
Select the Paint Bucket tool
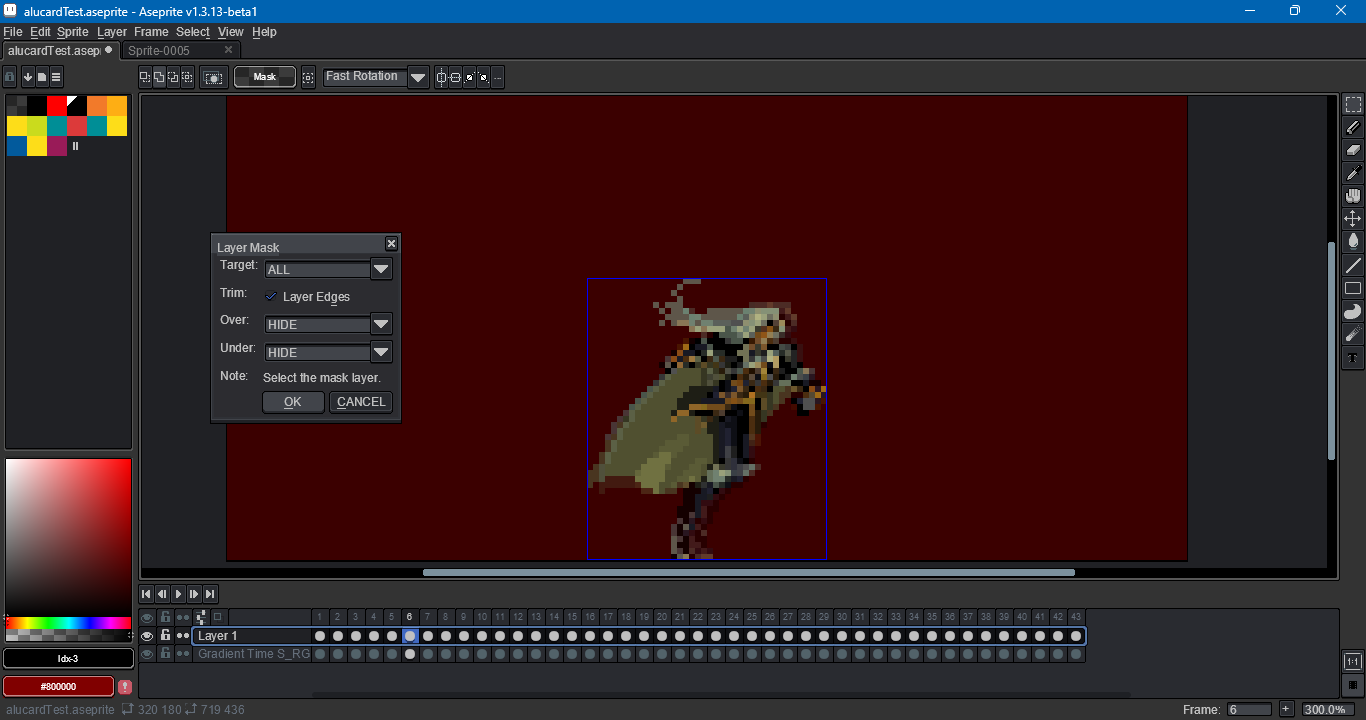(x=1353, y=242)
